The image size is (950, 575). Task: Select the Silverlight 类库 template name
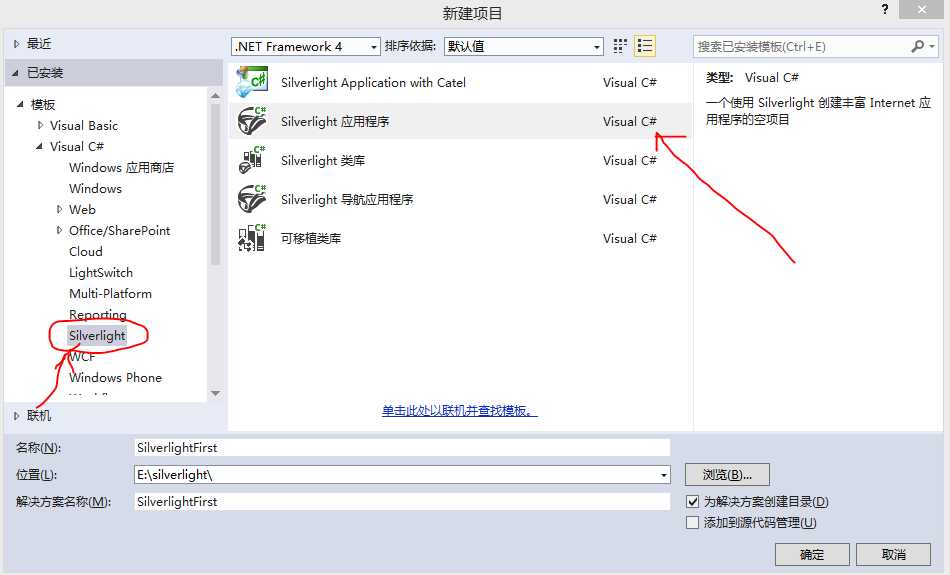pyautogui.click(x=323, y=161)
